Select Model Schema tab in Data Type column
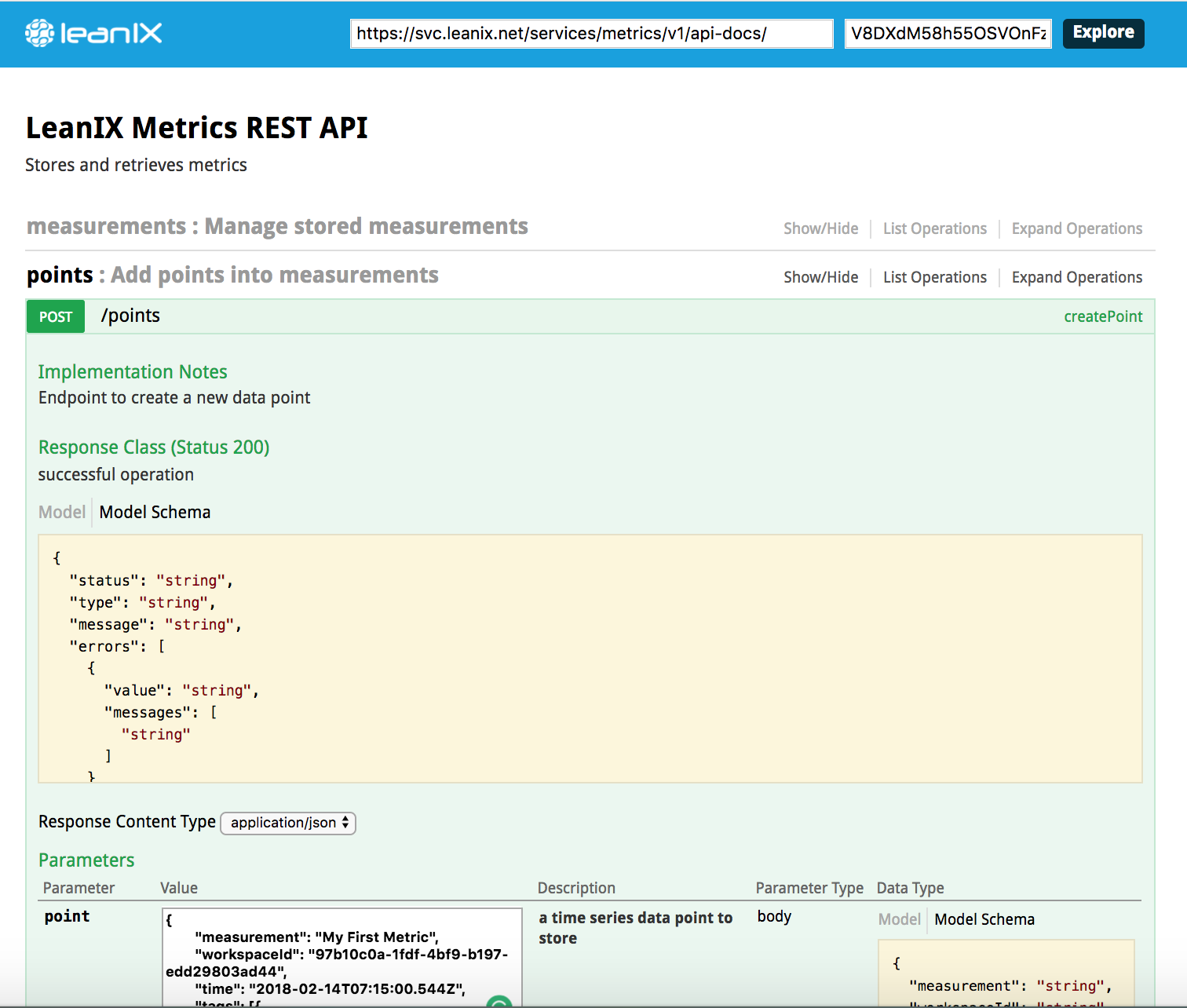The image size is (1187, 1008). 984,919
